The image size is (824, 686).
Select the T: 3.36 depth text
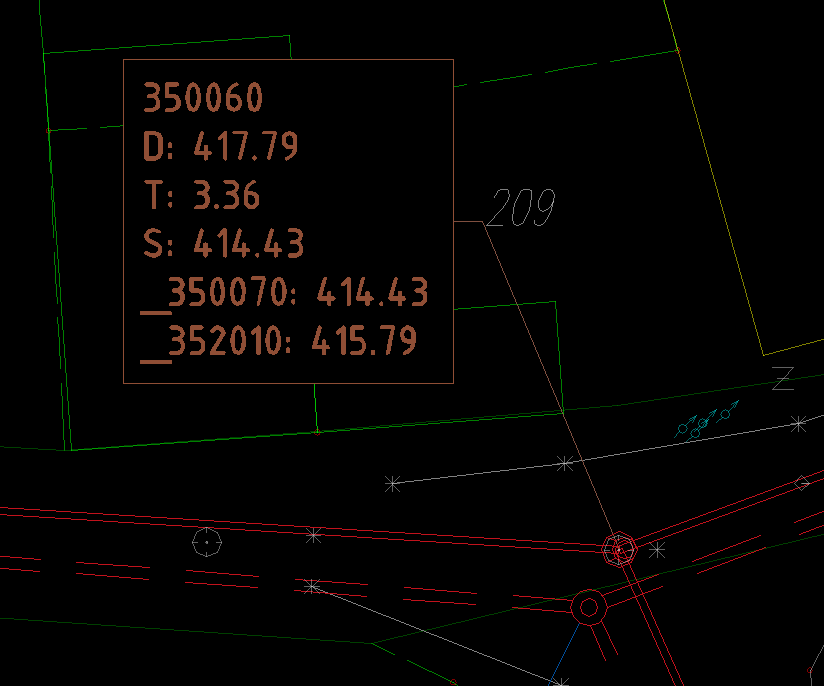tap(201, 194)
